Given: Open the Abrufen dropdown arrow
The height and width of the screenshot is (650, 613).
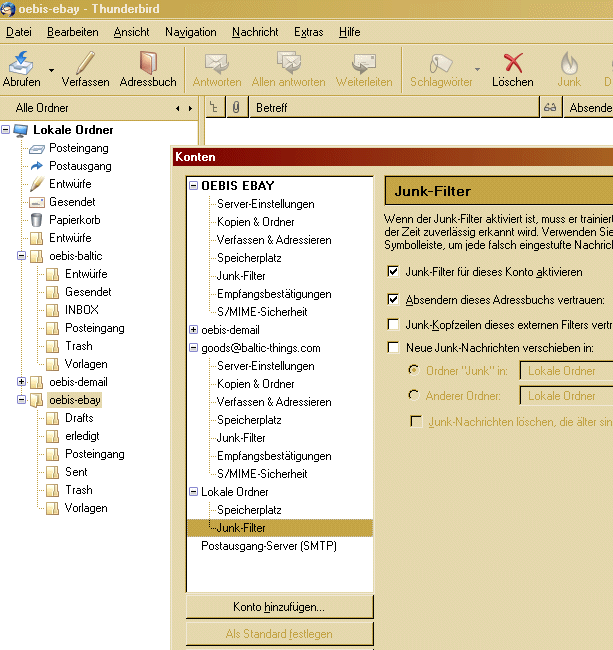Looking at the screenshot, I should [51, 70].
